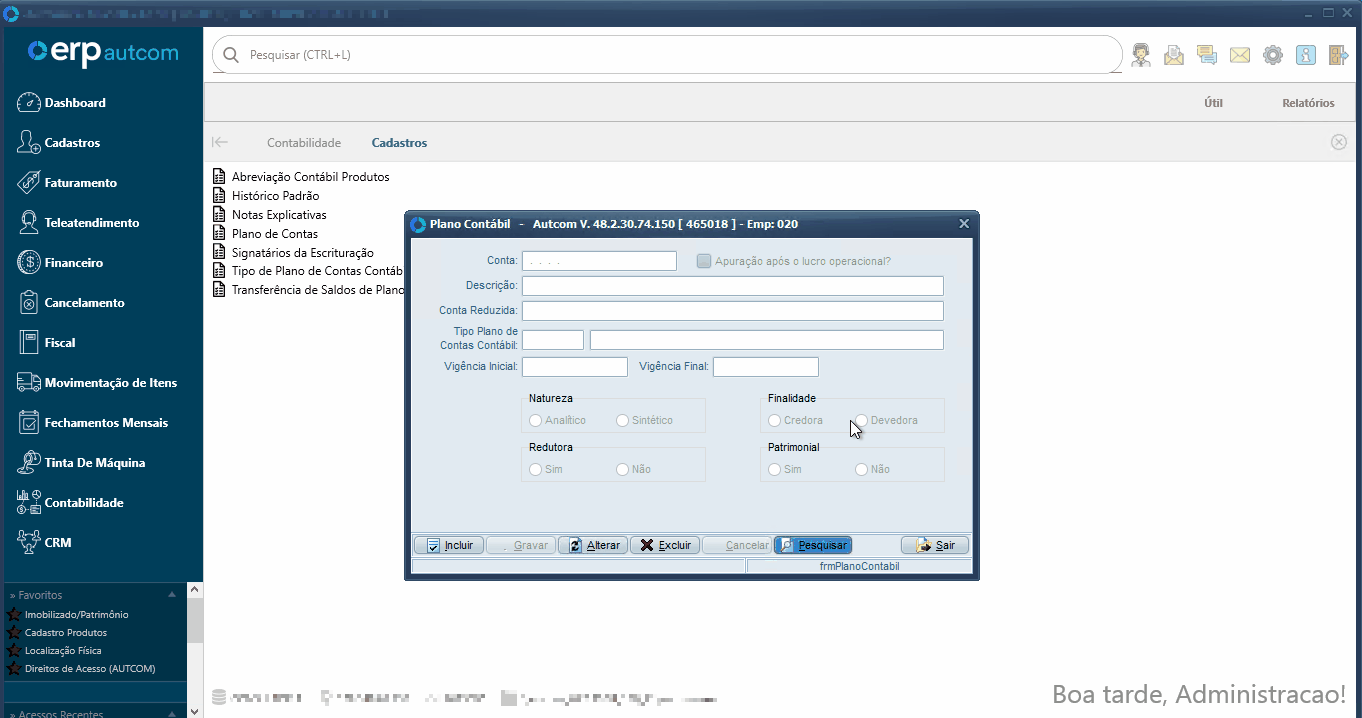Screen dimensions: 1362x718
Task: Open Histórico Padrão document entry
Action: (266, 196)
